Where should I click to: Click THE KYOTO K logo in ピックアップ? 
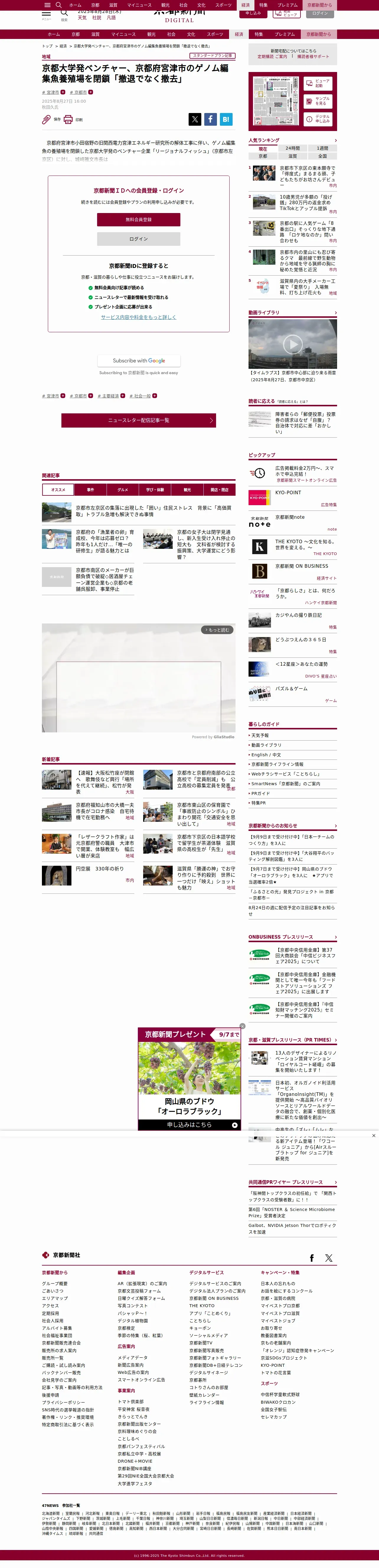(259, 546)
